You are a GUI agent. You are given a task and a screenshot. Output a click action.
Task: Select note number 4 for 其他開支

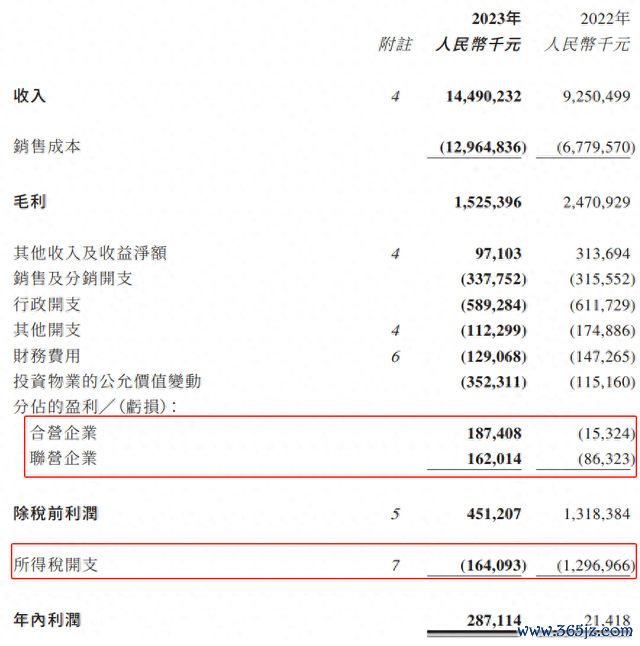coord(396,330)
